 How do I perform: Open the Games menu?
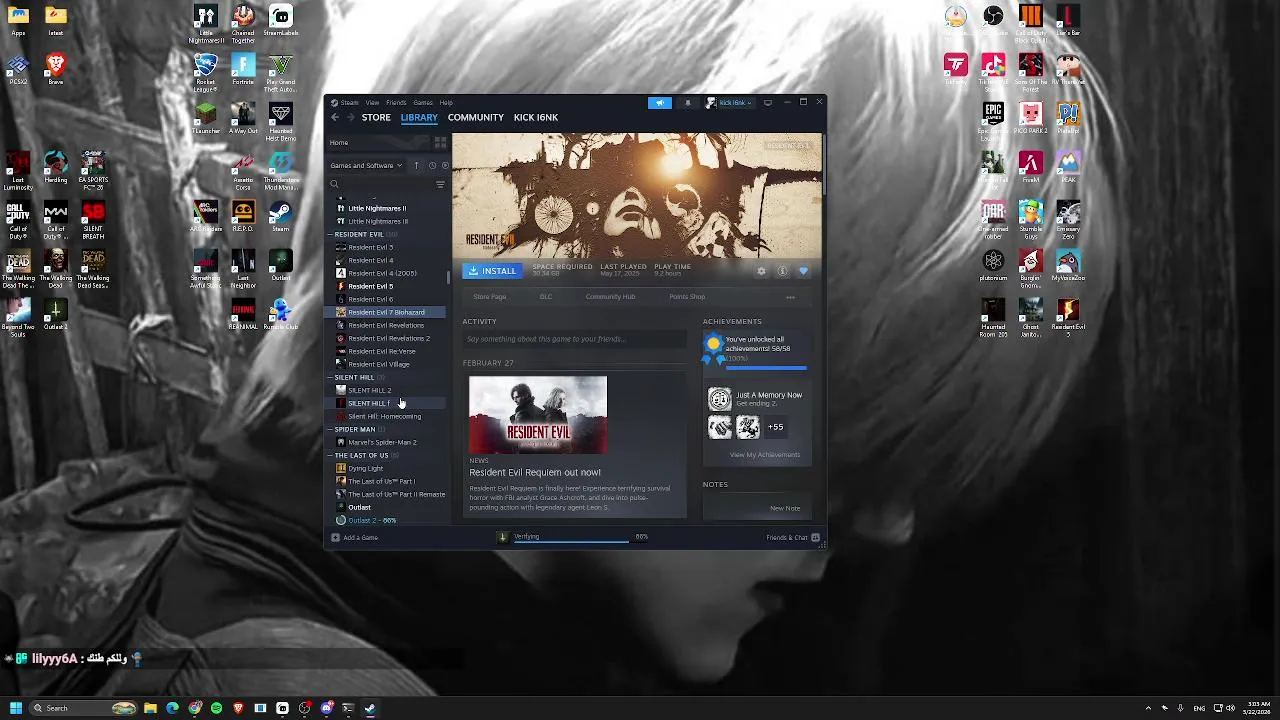pos(423,102)
